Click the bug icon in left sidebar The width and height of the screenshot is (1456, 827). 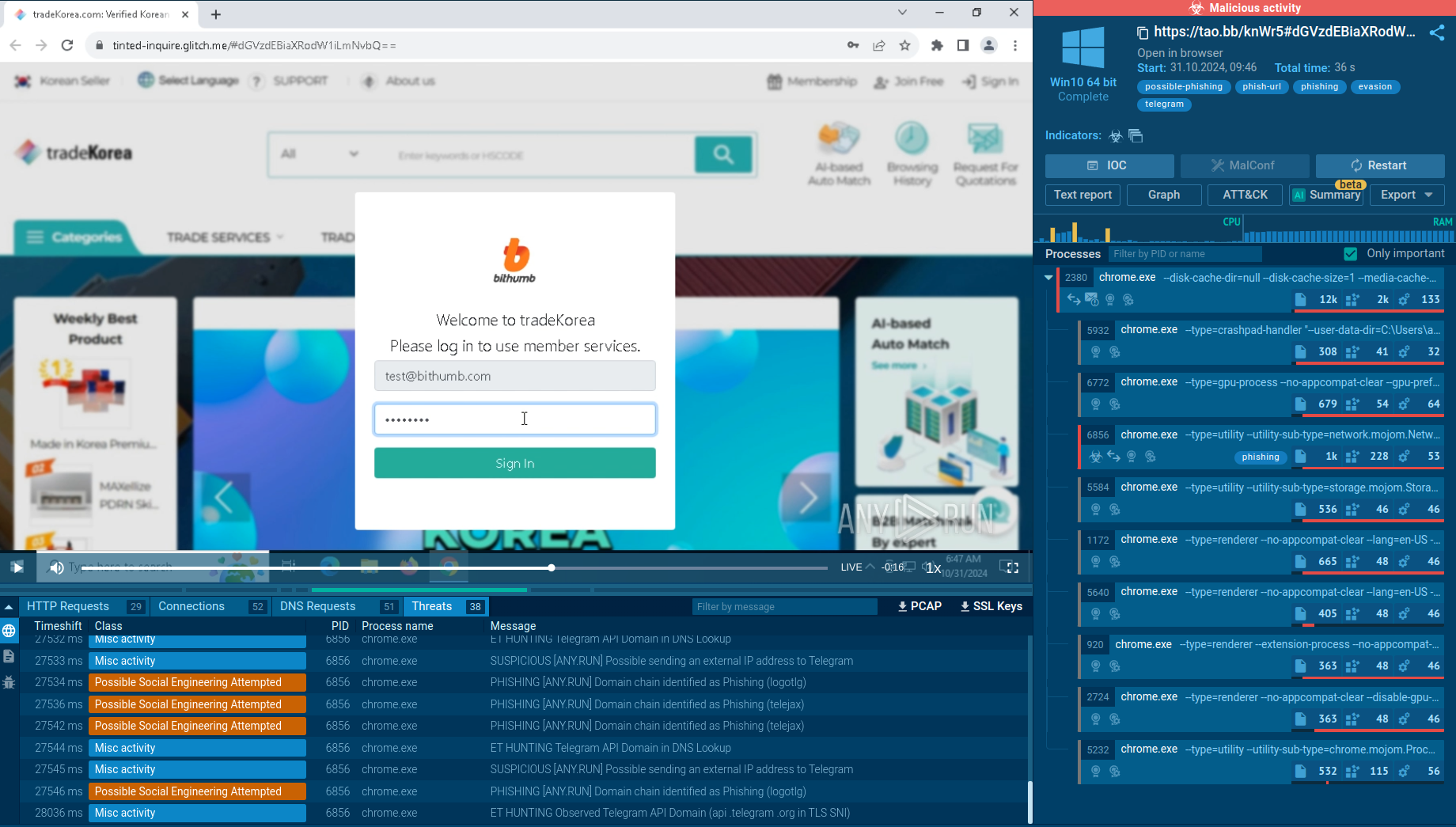tap(9, 682)
